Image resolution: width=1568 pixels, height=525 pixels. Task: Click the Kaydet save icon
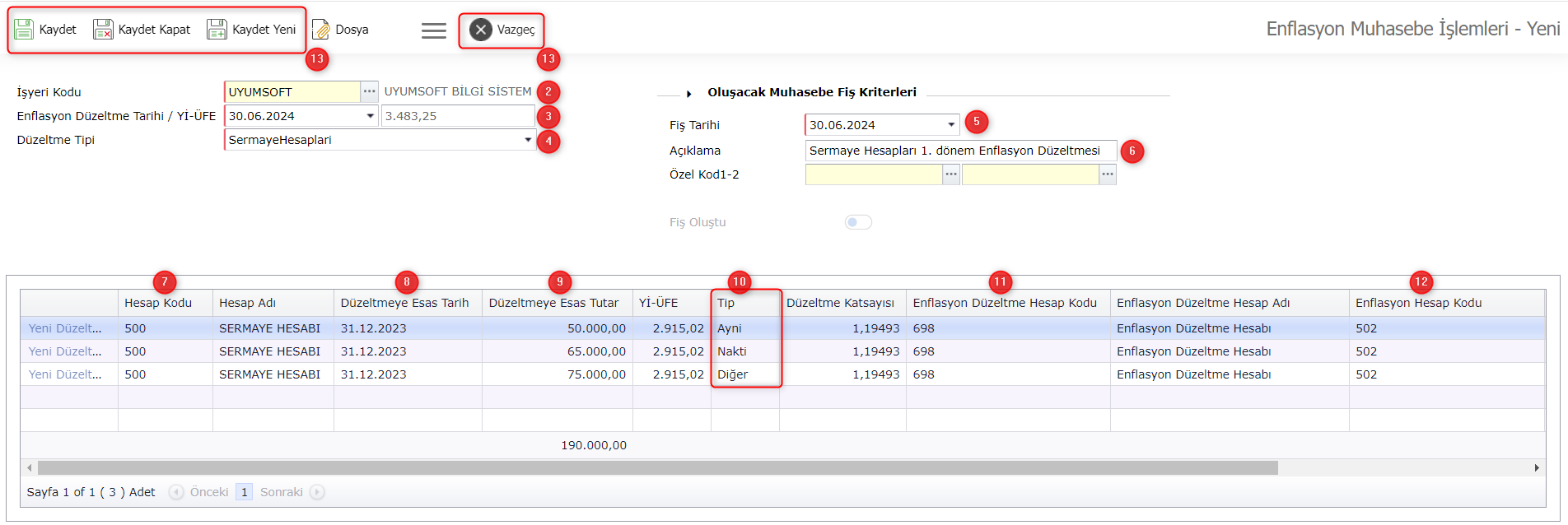(24, 30)
